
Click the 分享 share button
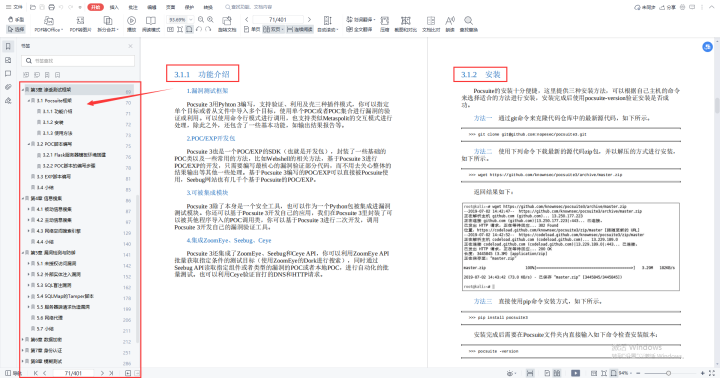coord(668,7)
